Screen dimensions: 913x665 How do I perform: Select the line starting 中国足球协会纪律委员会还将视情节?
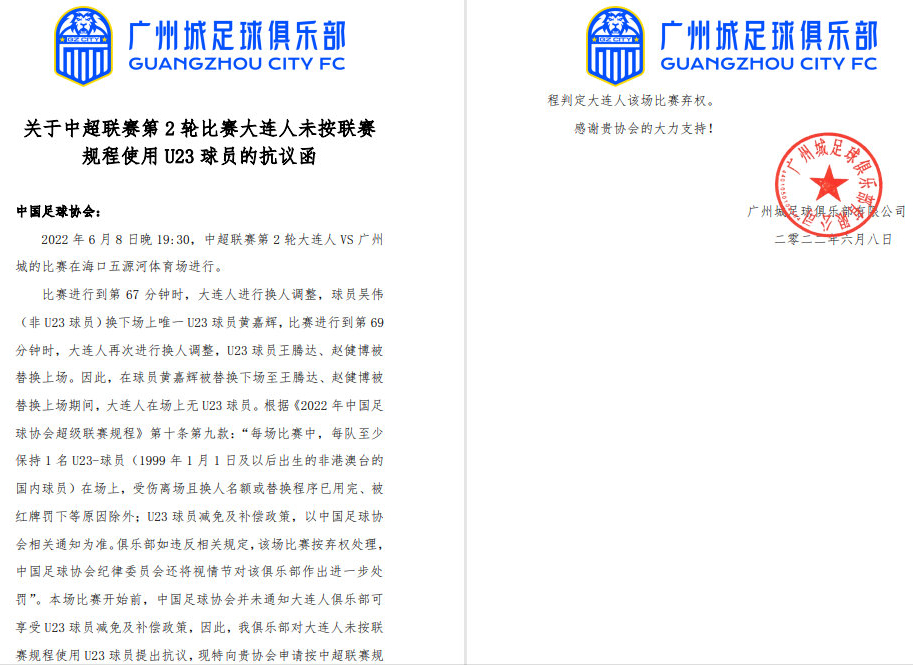point(200,572)
